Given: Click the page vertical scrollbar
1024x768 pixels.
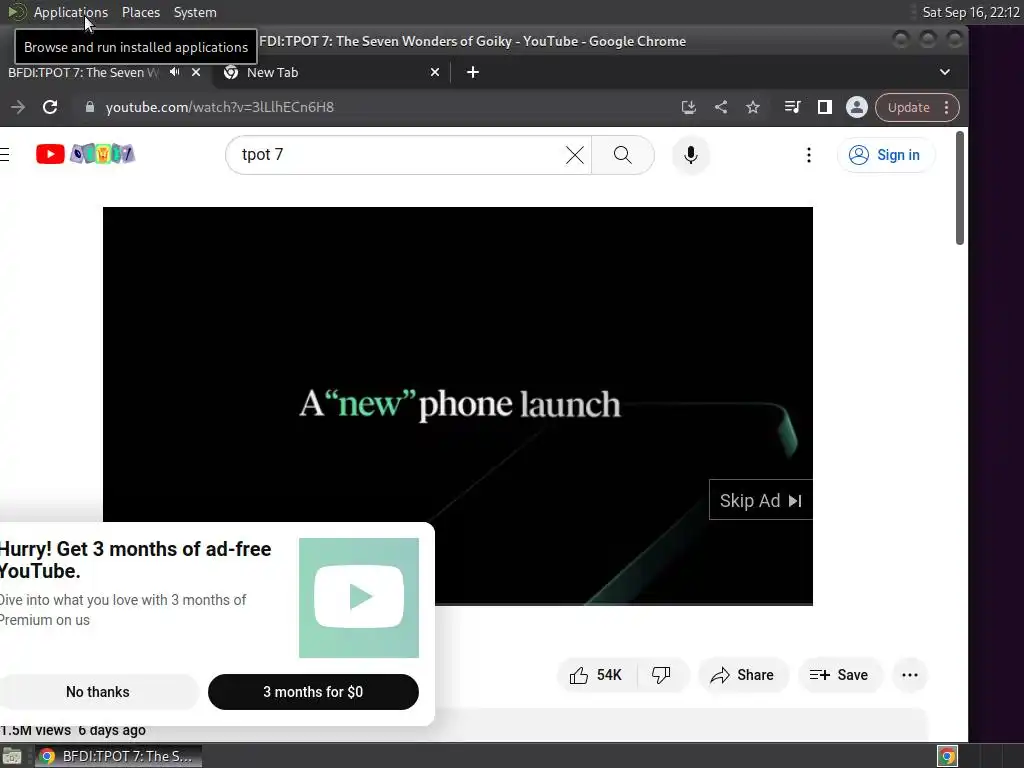Looking at the screenshot, I should click(959, 188).
